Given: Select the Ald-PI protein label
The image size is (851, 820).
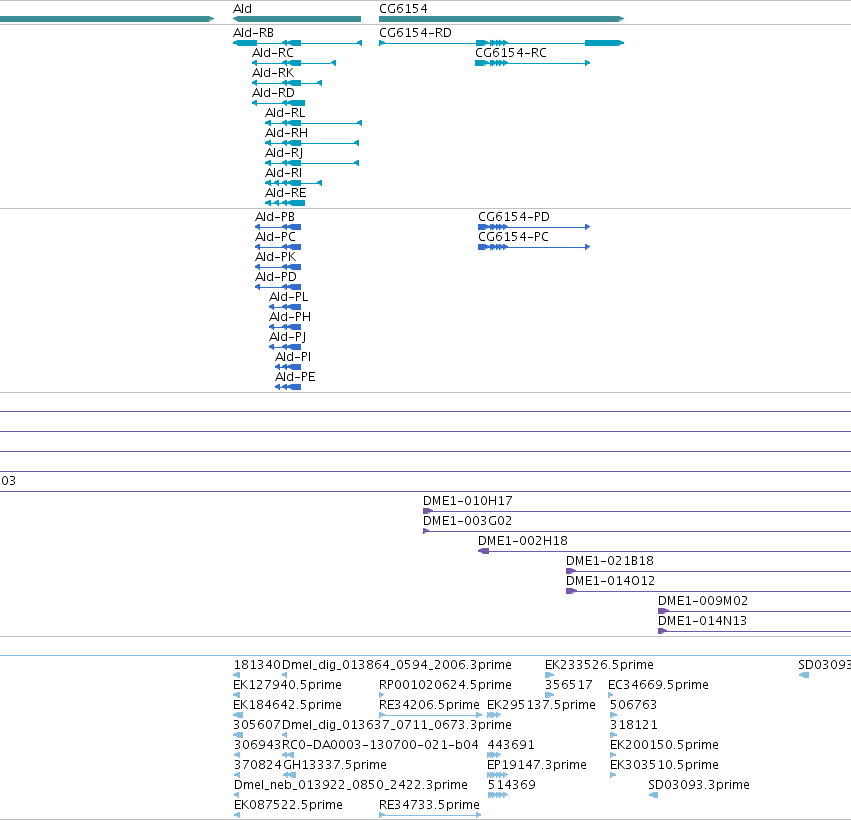Looking at the screenshot, I should (x=293, y=357).
